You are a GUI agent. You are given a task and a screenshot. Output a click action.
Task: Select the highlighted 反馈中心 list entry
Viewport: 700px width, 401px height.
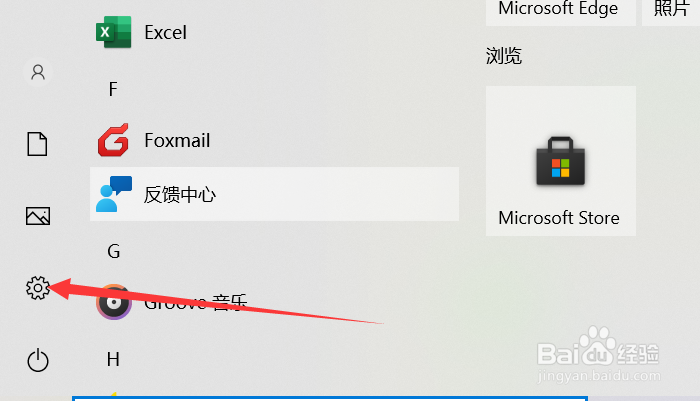[x=275, y=194]
